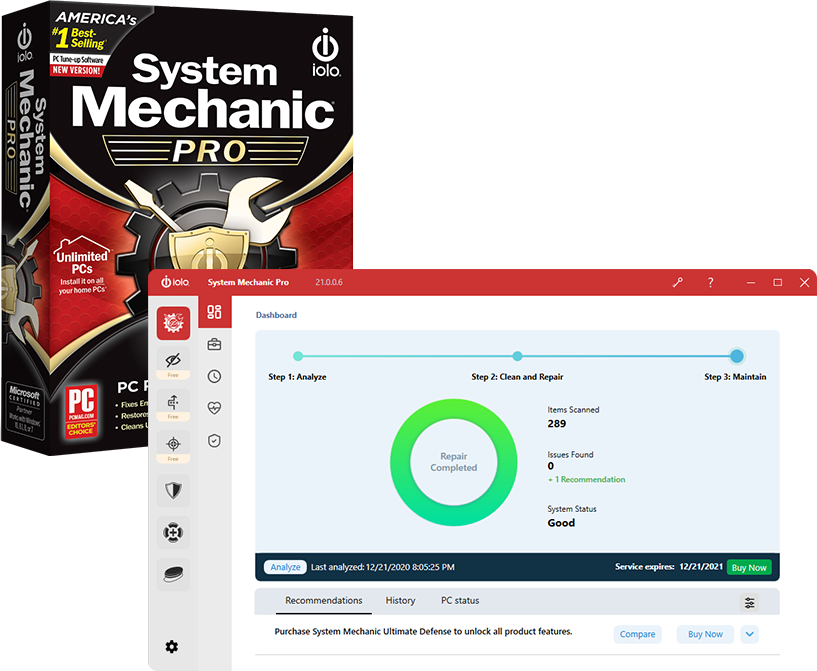Expand the chevron next to Buy Now
This screenshot has height=671, width=817.
749,634
